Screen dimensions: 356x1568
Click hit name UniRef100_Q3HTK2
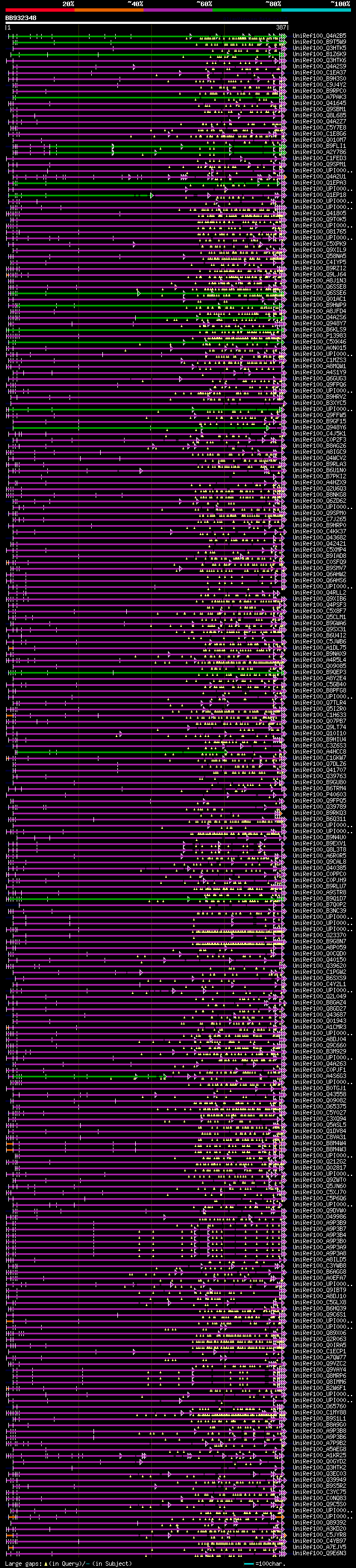[319, 1467]
